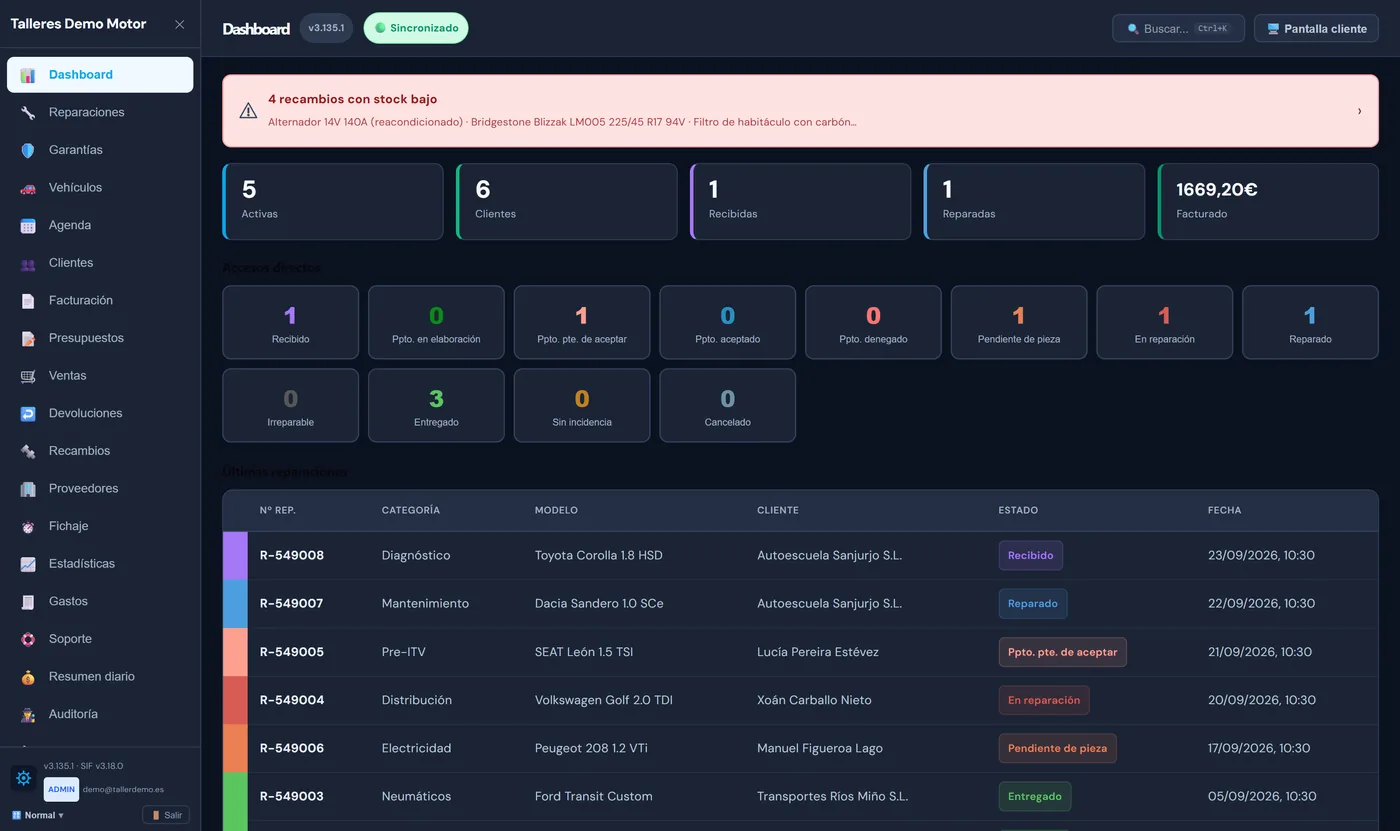Open the Pendiente de pieza shortcut card

click(1019, 322)
